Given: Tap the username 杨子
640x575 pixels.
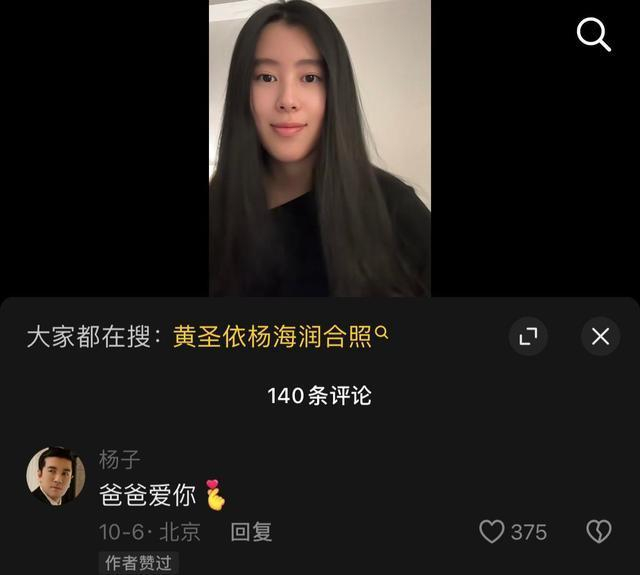Looking at the screenshot, I should (x=119, y=460).
